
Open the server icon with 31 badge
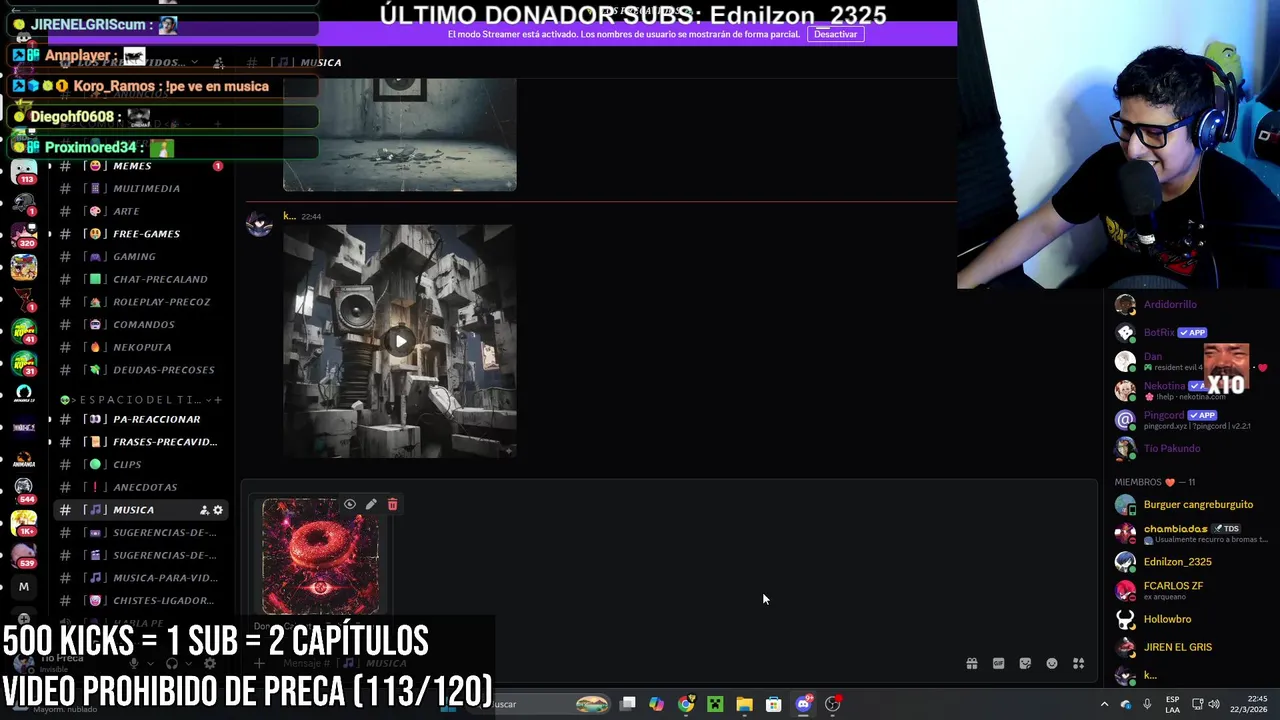pos(24,362)
